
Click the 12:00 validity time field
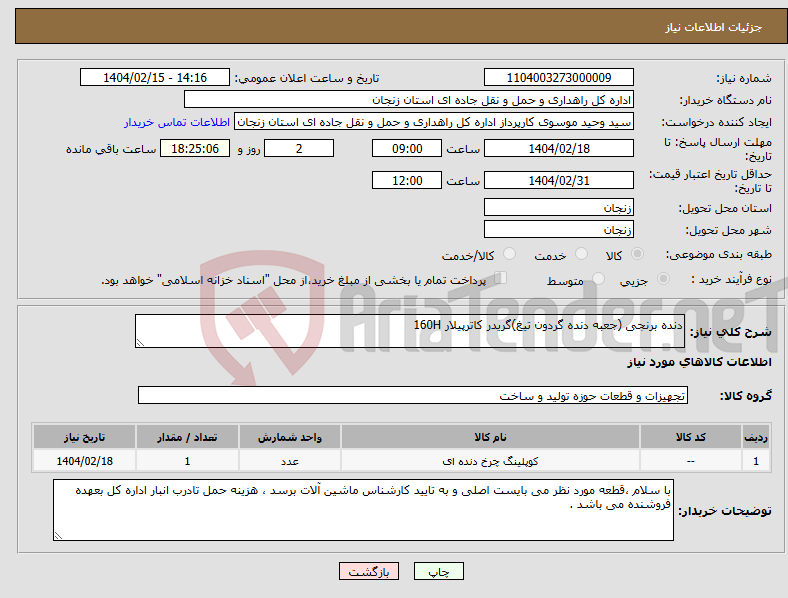pos(407,180)
